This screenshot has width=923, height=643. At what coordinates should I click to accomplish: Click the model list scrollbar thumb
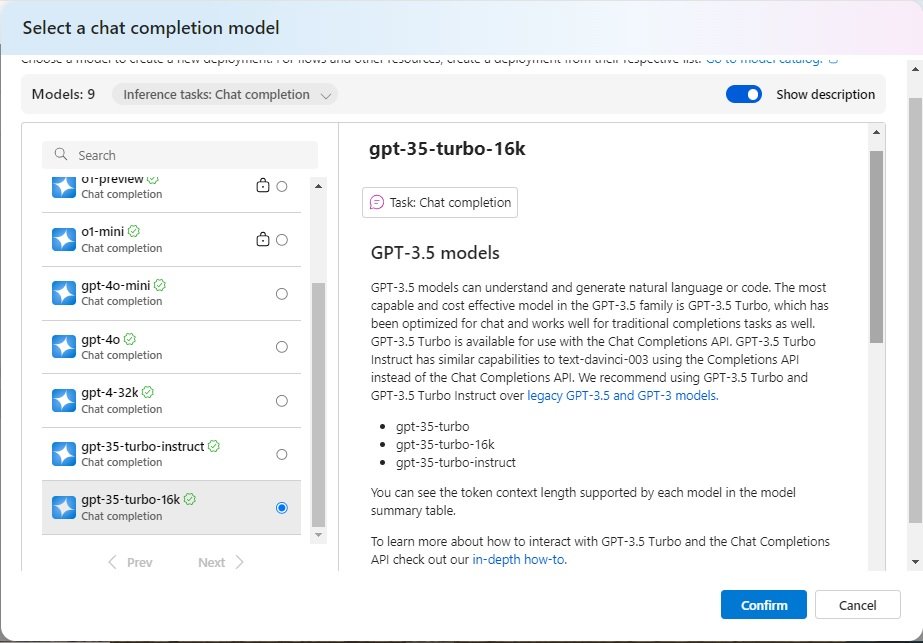[x=318, y=405]
